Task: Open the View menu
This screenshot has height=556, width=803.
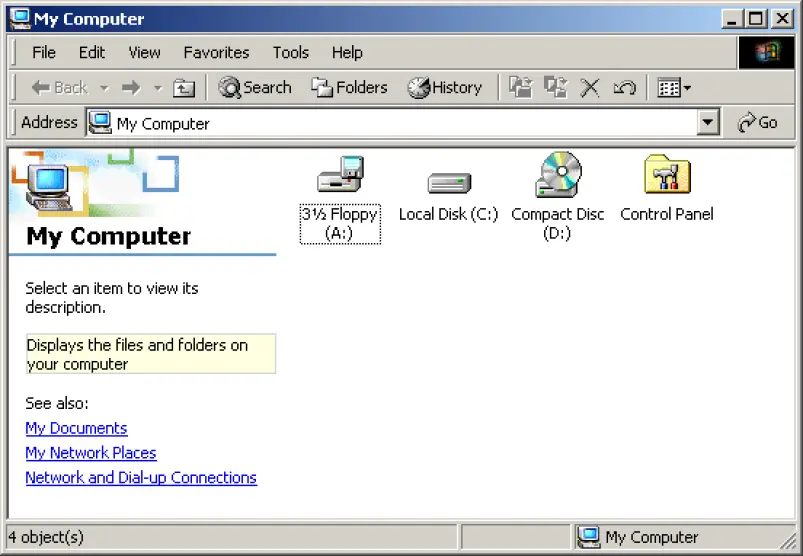Action: [x=144, y=52]
